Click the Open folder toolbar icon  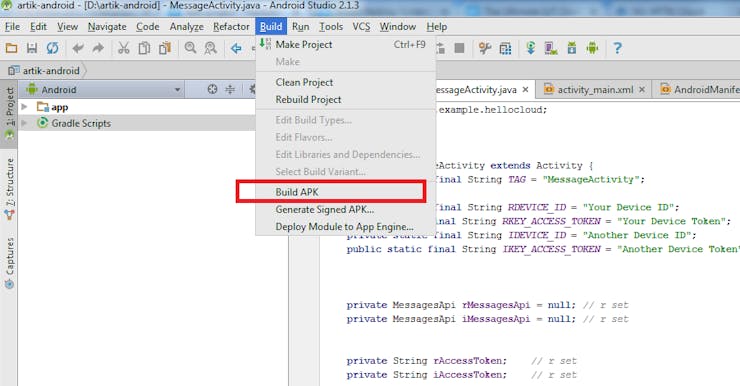point(11,48)
